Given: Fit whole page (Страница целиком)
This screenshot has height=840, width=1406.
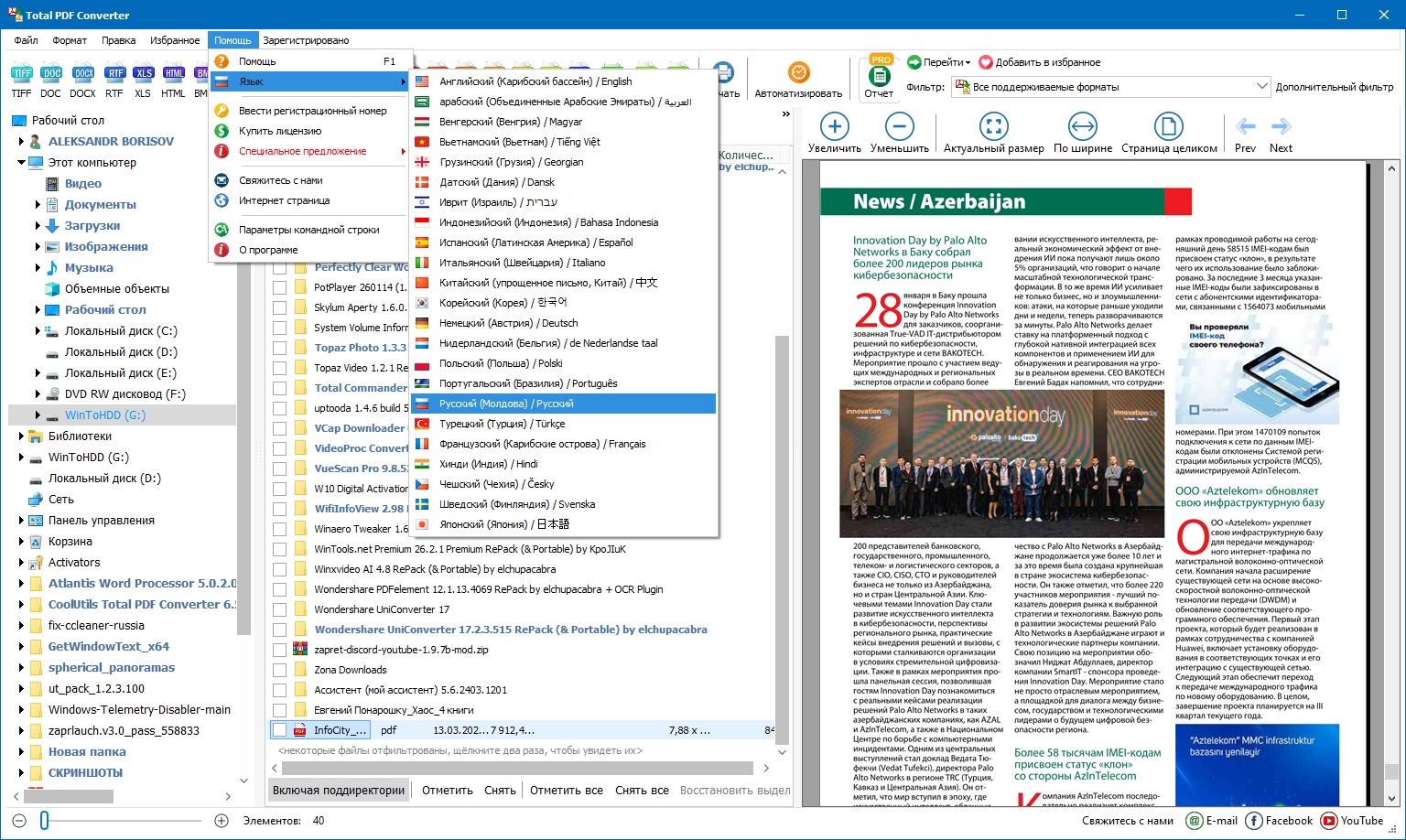Looking at the screenshot, I should click(1169, 133).
